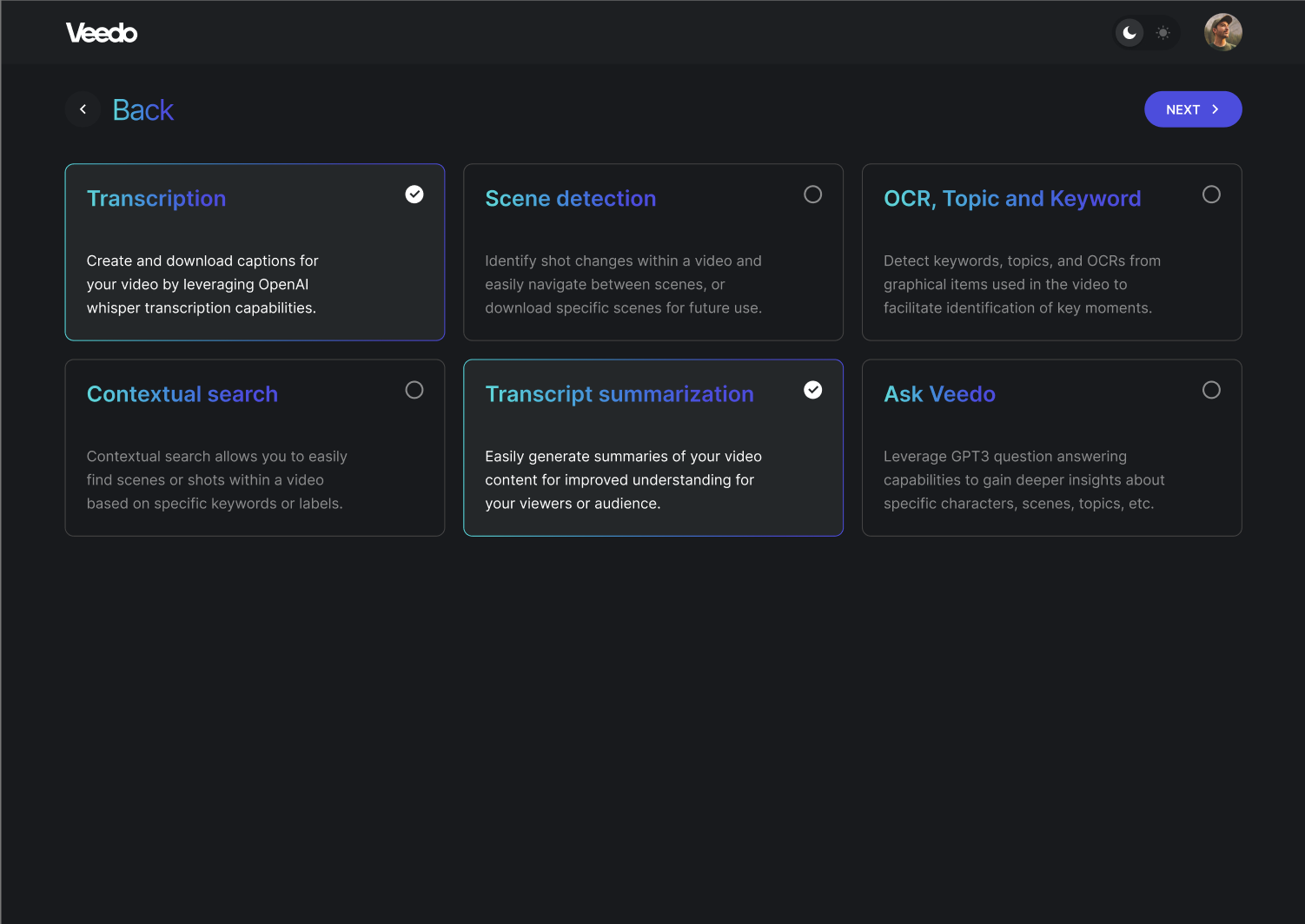1305x924 pixels.
Task: Select the Contextual search radio circle
Action: 414,390
